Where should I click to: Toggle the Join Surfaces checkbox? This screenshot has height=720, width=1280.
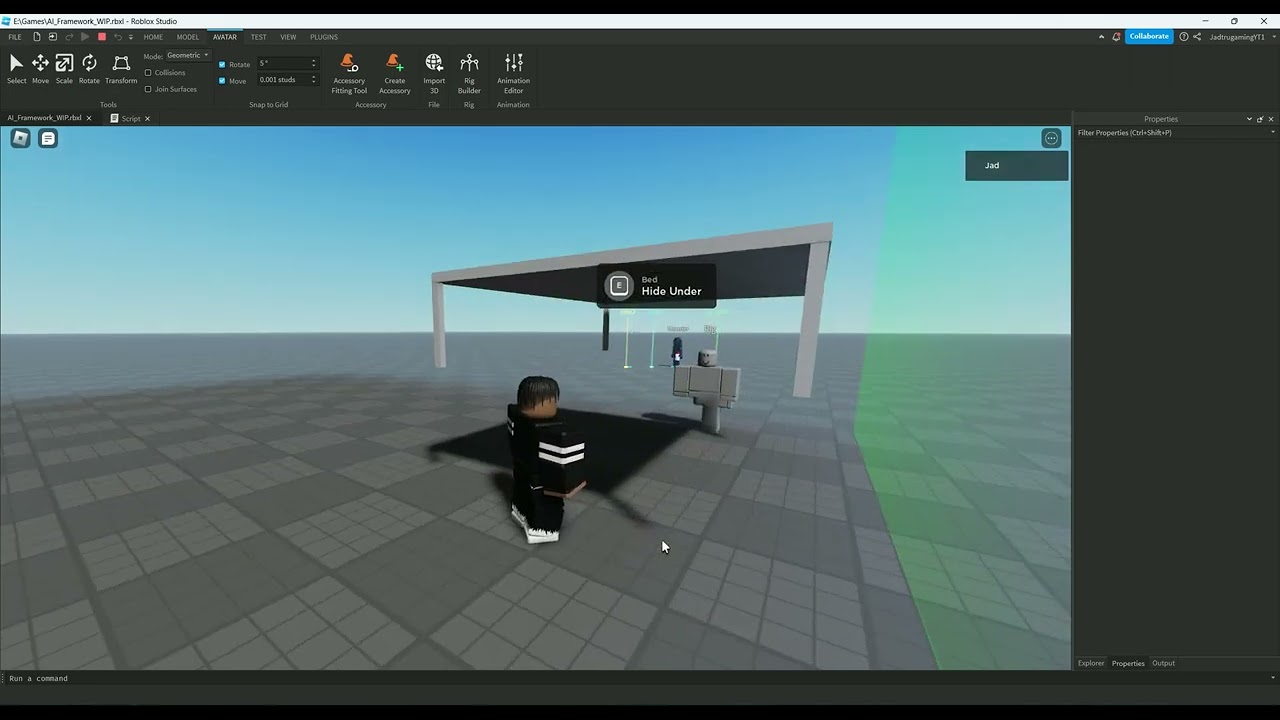coord(148,89)
